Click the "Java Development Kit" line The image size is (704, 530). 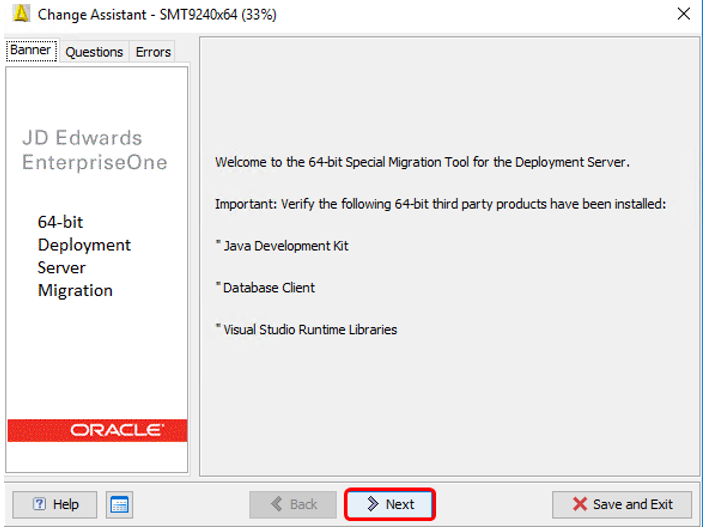[x=282, y=246]
